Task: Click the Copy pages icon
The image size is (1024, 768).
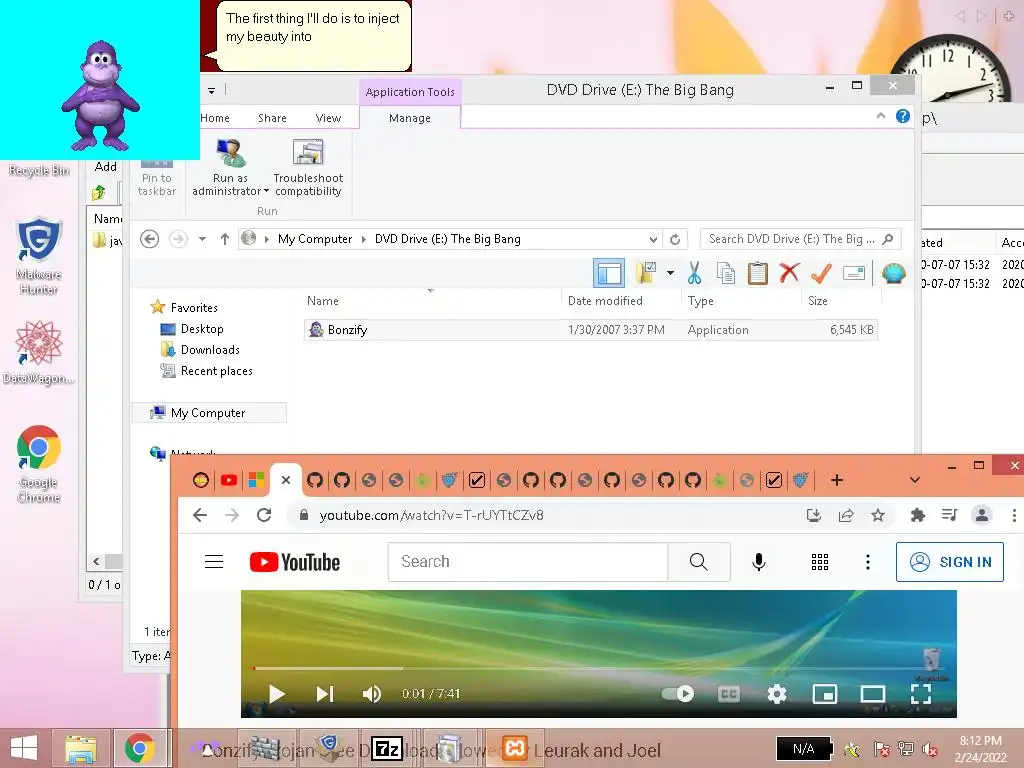Action: (726, 273)
